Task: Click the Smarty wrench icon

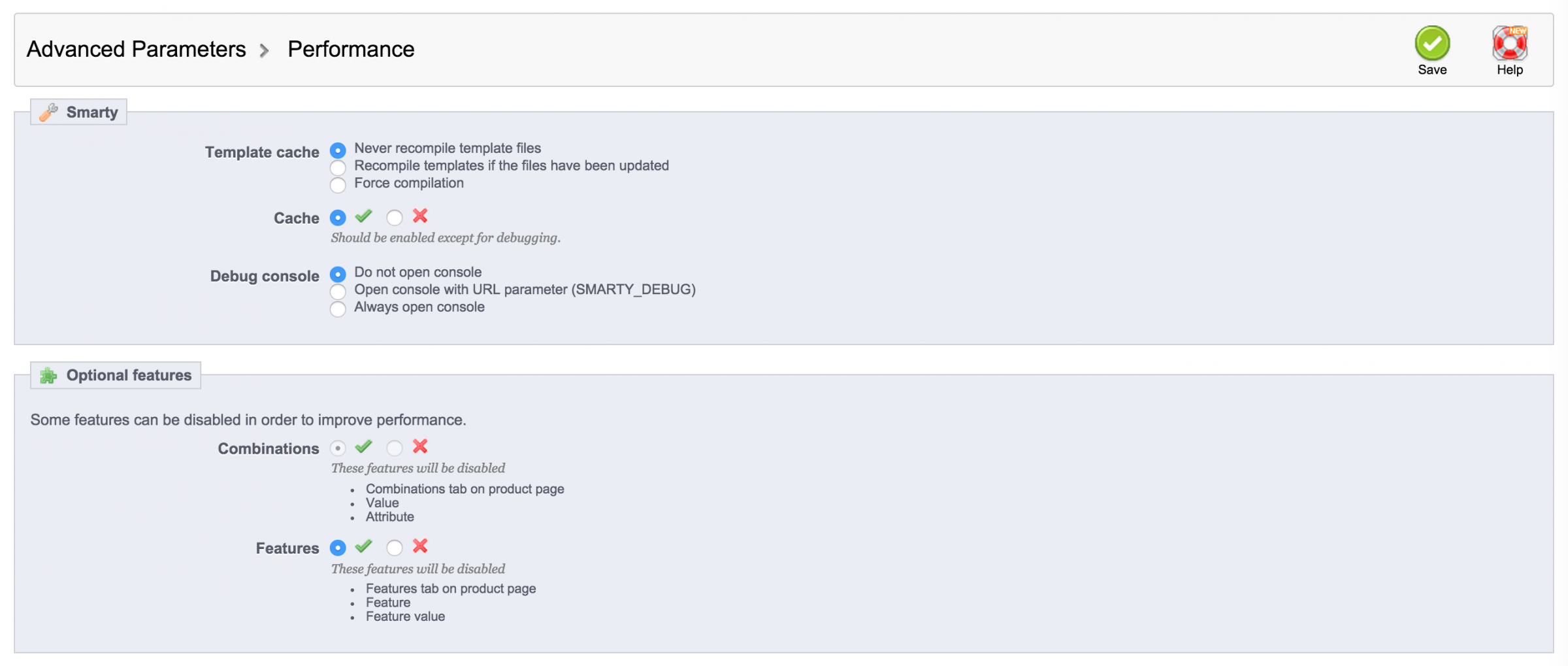Action: 48,112
